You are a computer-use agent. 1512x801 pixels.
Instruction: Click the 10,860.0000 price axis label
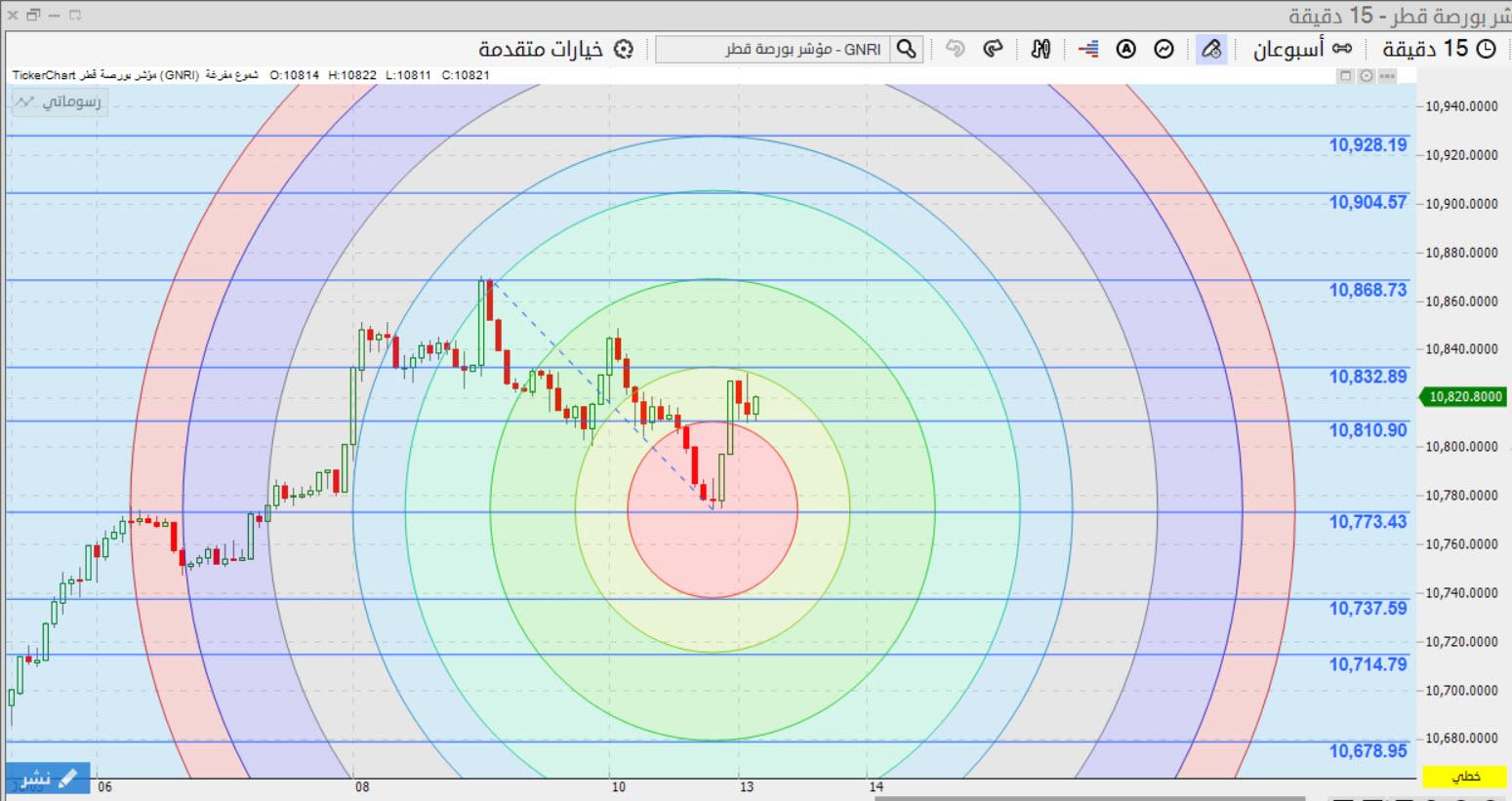(x=1461, y=301)
